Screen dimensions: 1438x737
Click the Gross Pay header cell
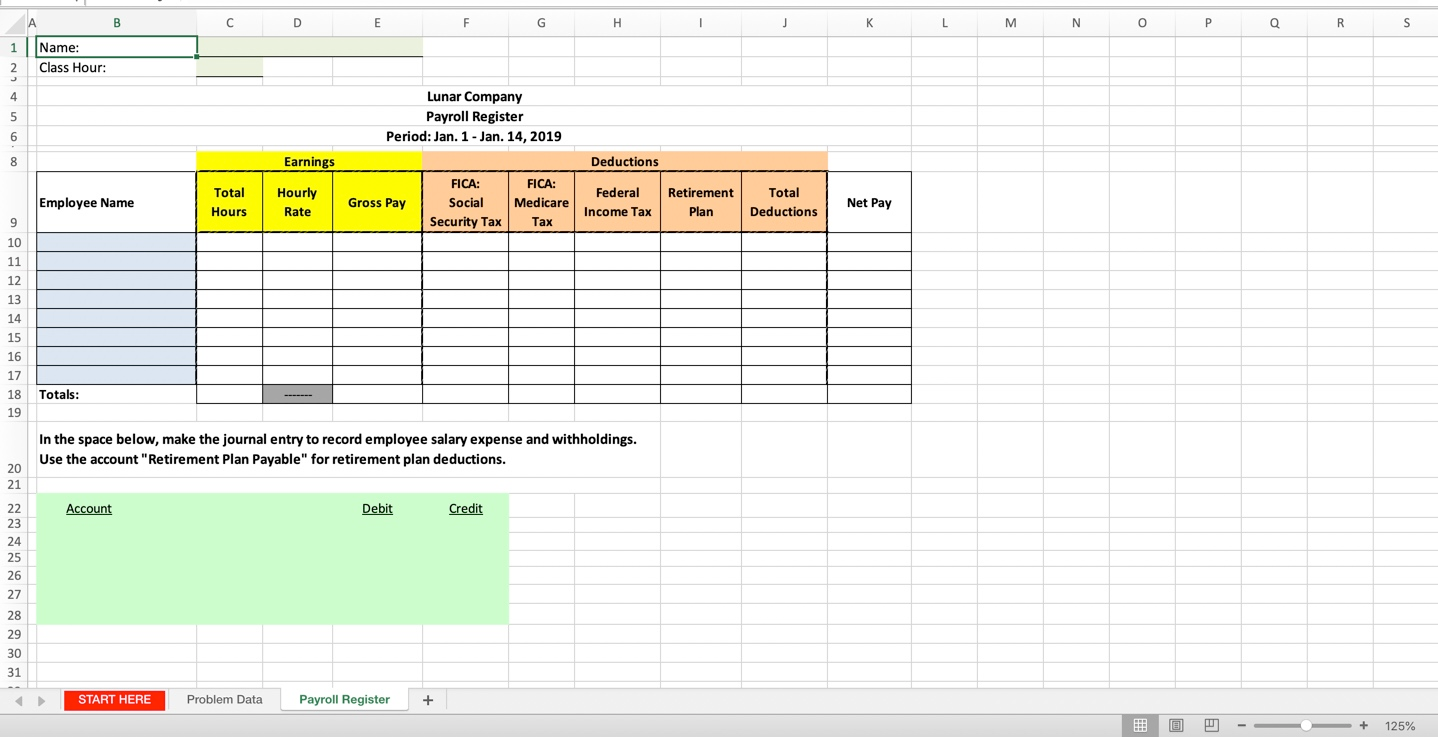377,202
